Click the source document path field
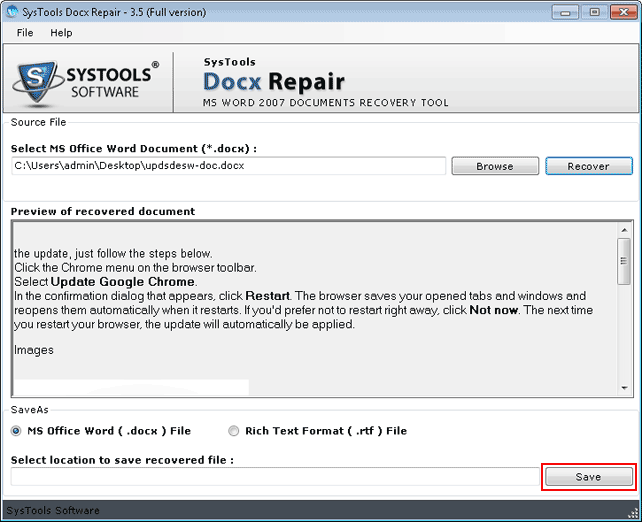Image resolution: width=642 pixels, height=522 pixels. (228, 166)
